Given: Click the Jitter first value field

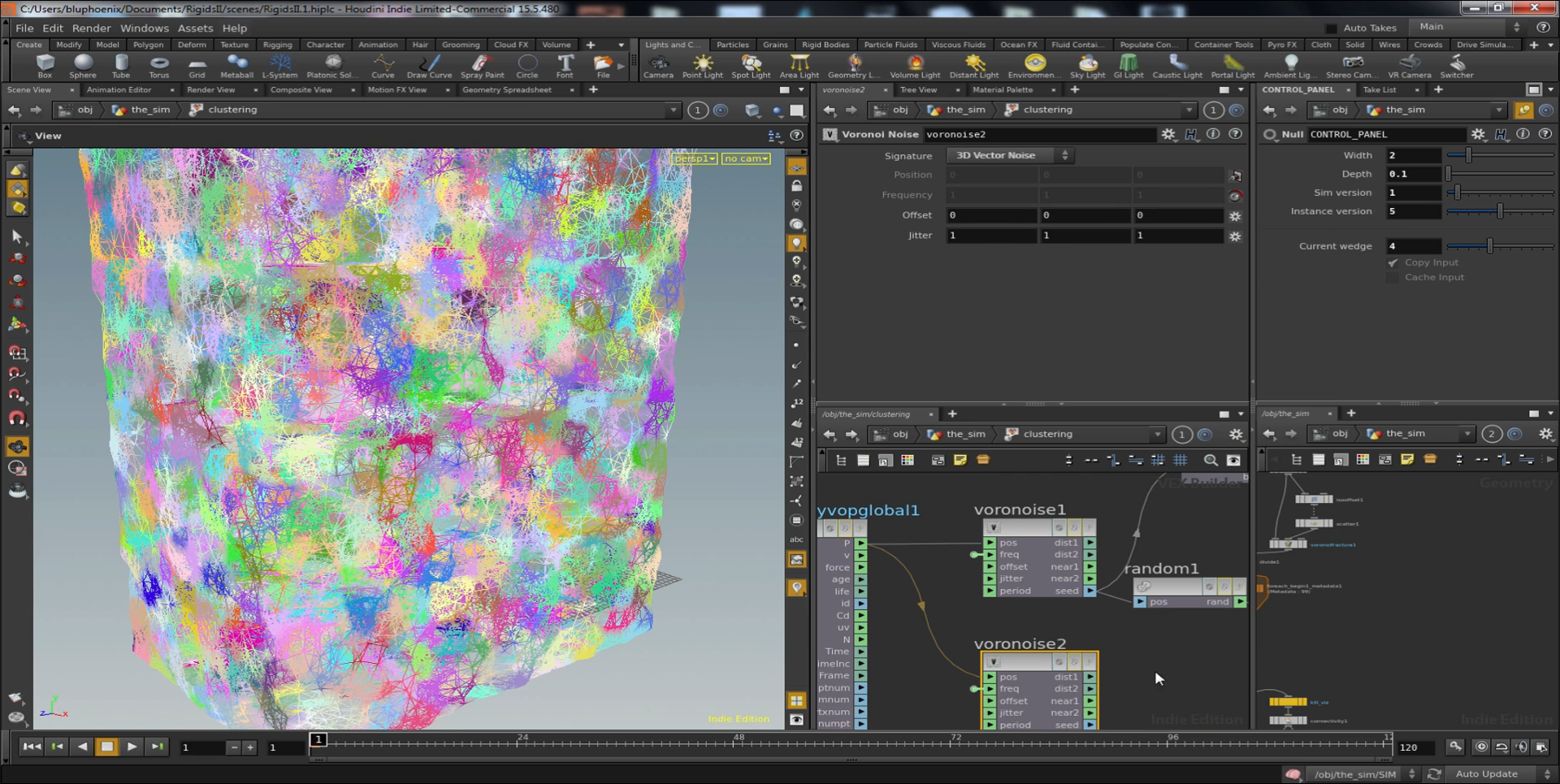Looking at the screenshot, I should pos(991,236).
